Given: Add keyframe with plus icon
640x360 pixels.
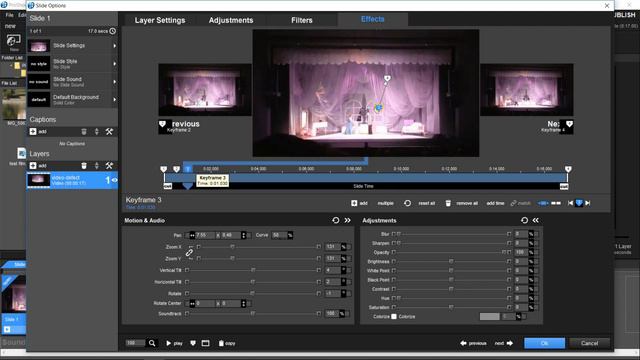Looking at the screenshot, I should pyautogui.click(x=354, y=203).
